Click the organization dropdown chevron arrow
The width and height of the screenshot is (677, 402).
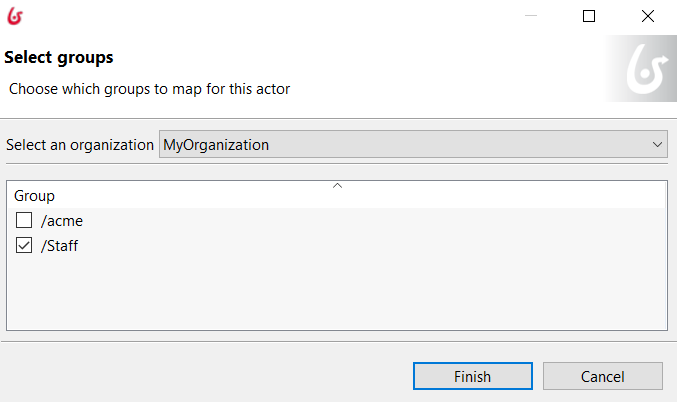657,144
